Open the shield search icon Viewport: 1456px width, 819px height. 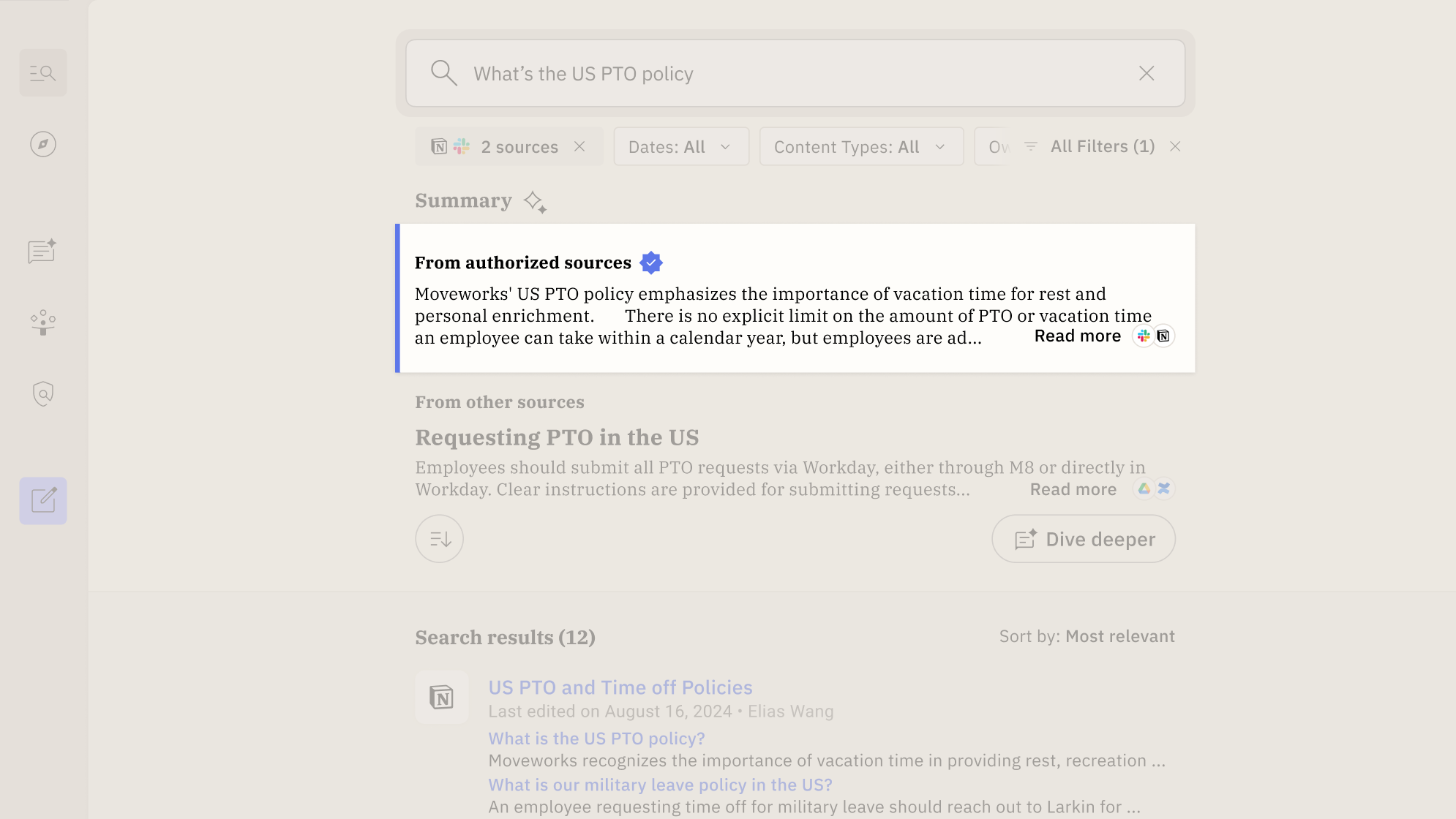pyautogui.click(x=42, y=393)
